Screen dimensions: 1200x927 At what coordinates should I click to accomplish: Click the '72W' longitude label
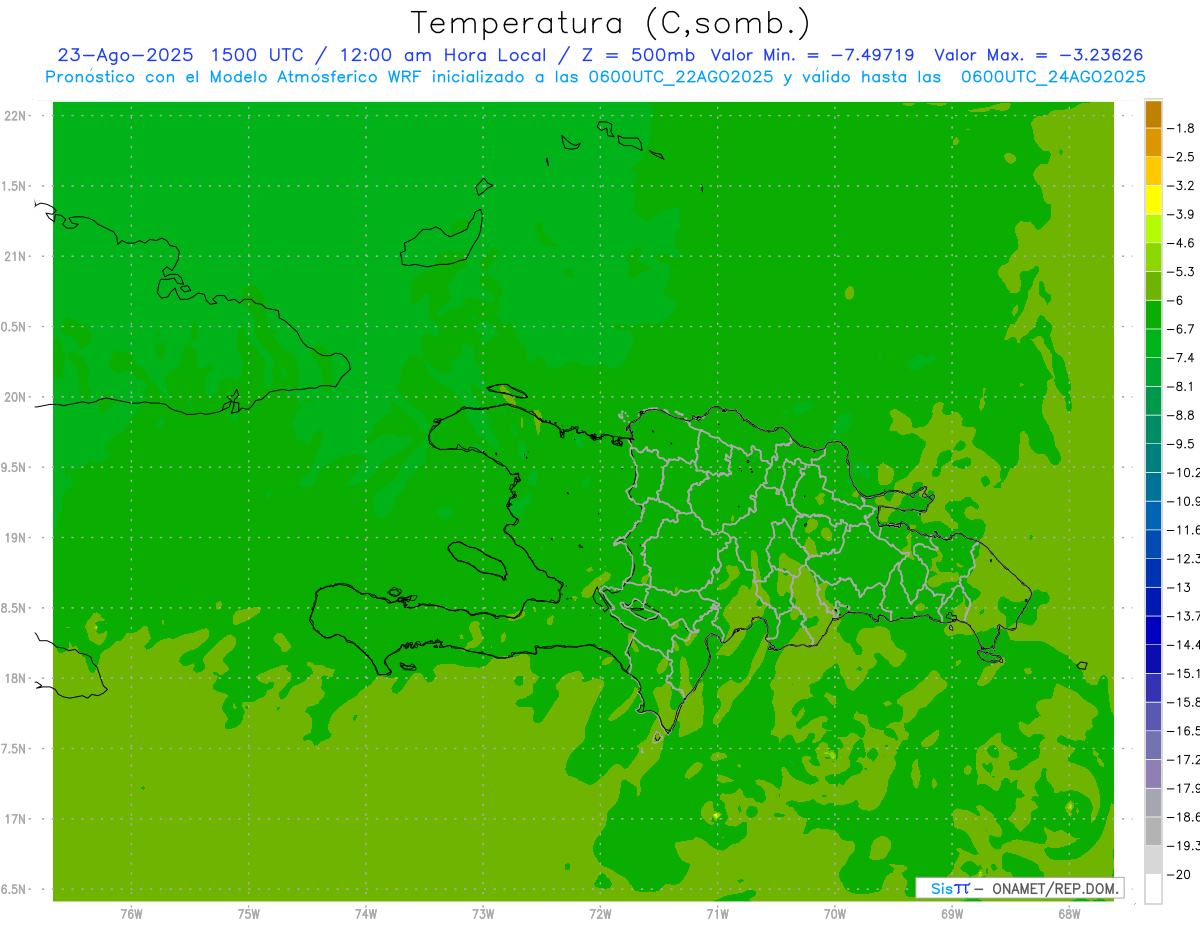(600, 913)
